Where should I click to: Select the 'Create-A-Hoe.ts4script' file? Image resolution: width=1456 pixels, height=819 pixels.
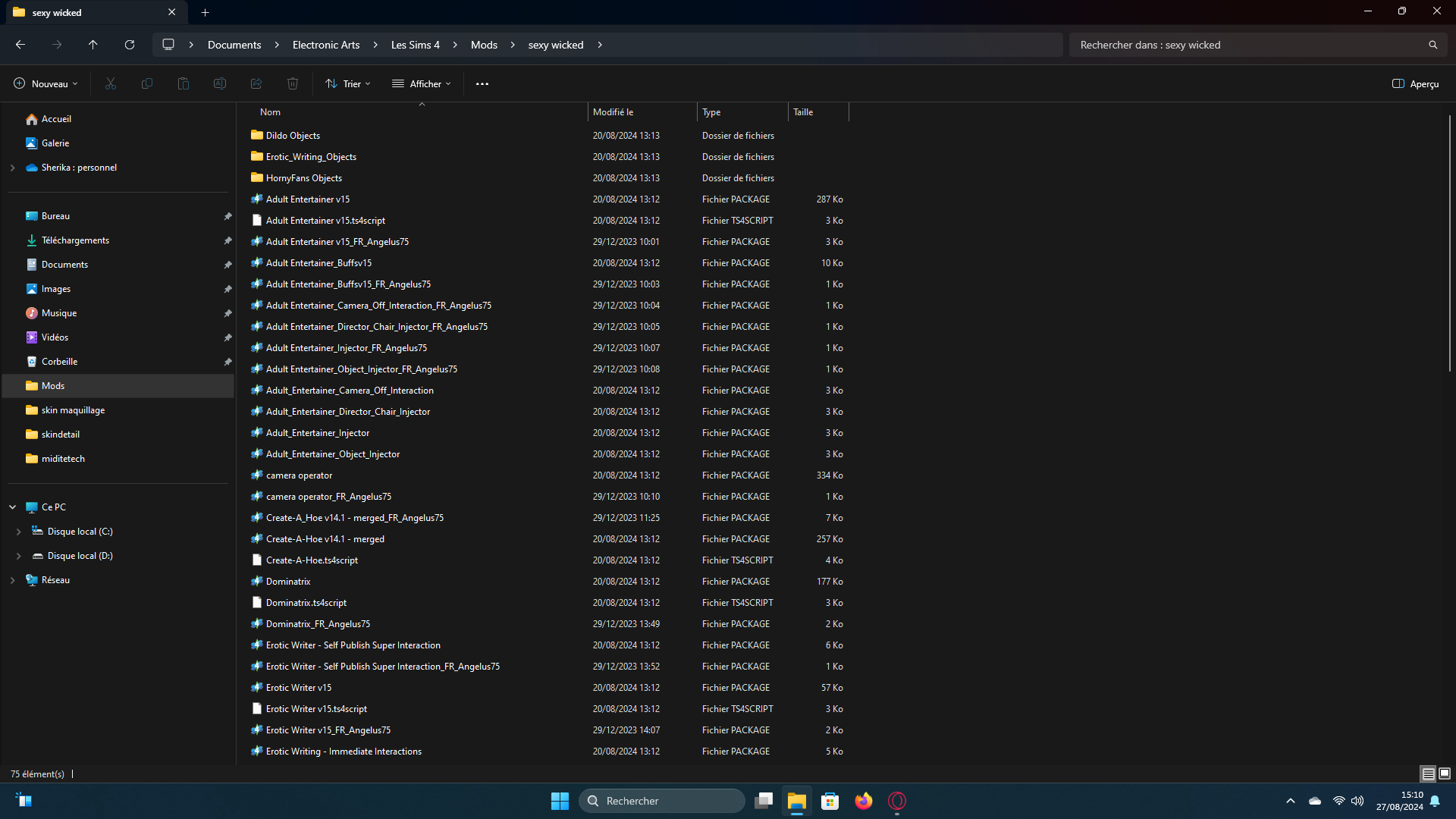(312, 560)
